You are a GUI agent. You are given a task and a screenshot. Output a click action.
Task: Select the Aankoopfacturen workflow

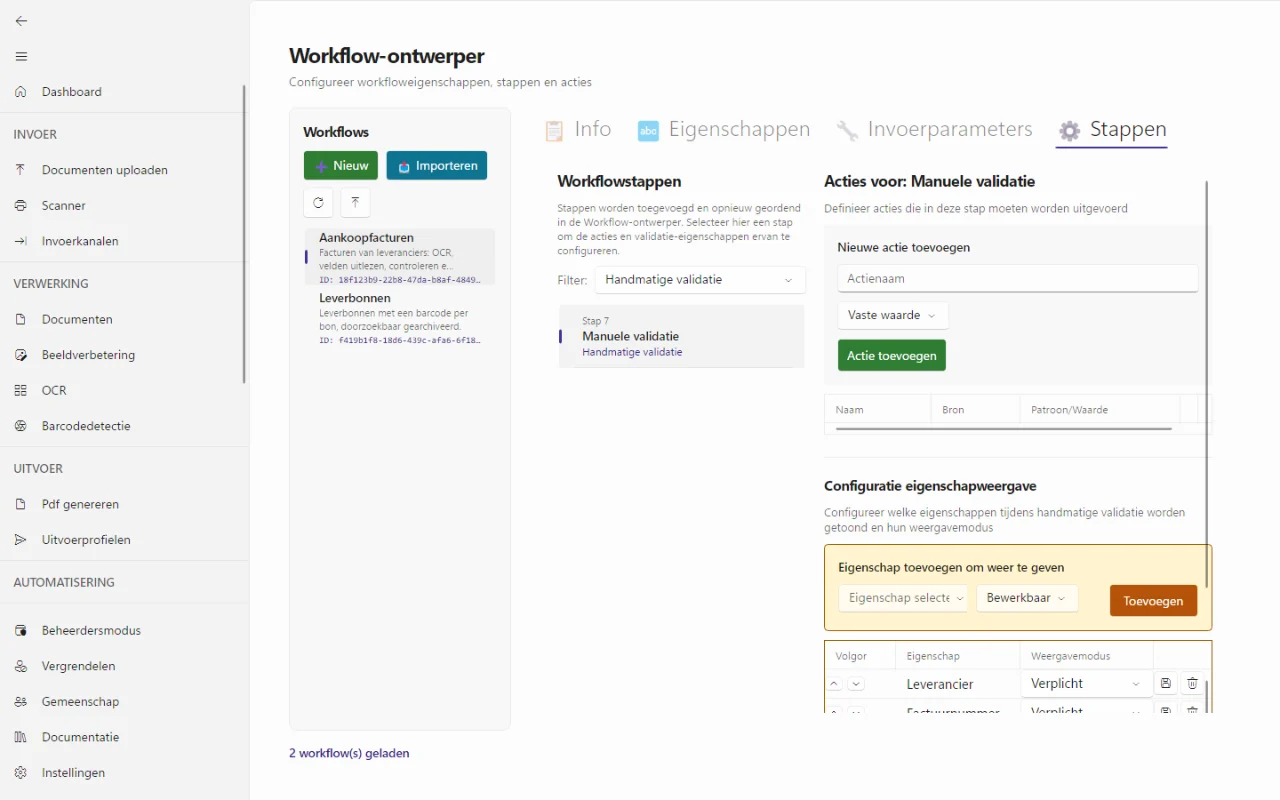pyautogui.click(x=400, y=258)
